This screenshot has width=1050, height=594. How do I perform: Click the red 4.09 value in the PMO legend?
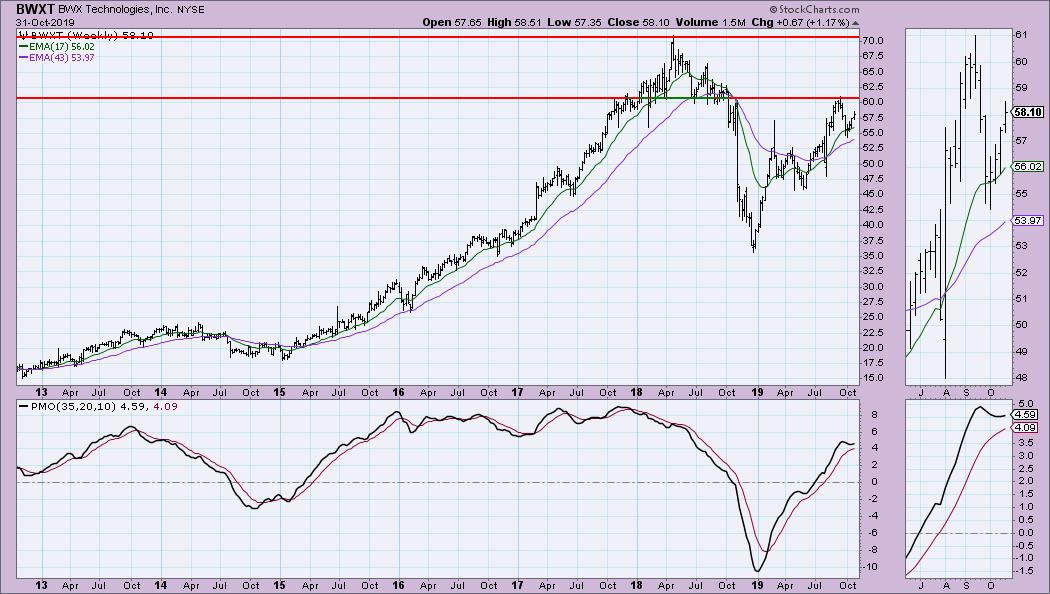(166, 406)
